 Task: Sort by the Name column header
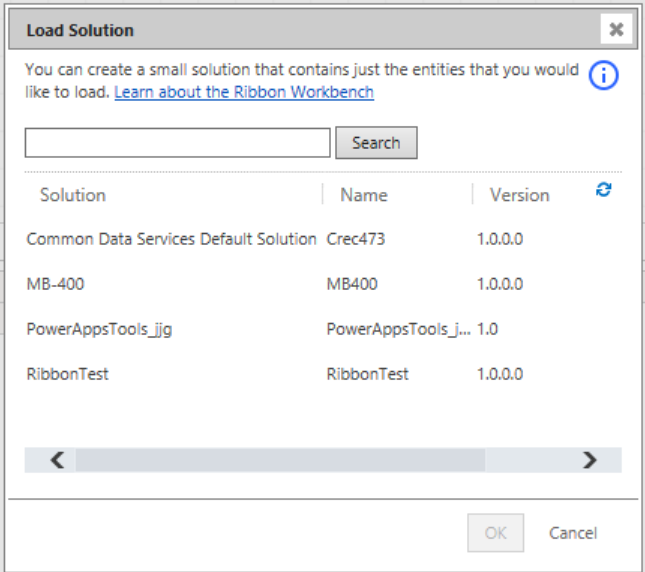click(364, 195)
